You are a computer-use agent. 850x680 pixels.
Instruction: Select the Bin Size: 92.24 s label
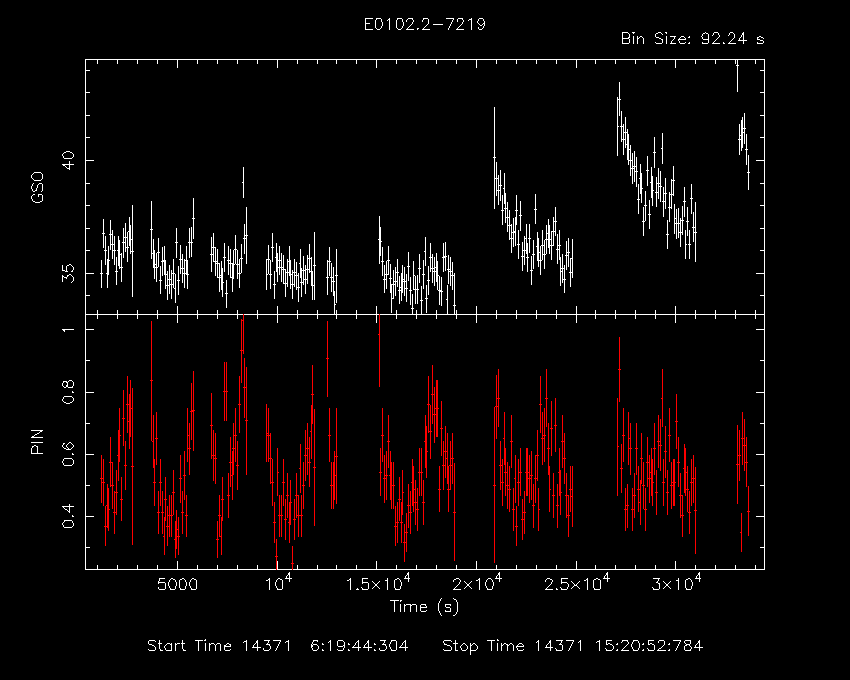[x=692, y=39]
